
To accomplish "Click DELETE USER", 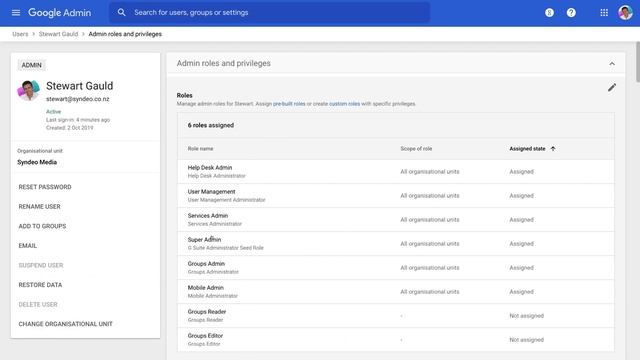I will click(38, 304).
